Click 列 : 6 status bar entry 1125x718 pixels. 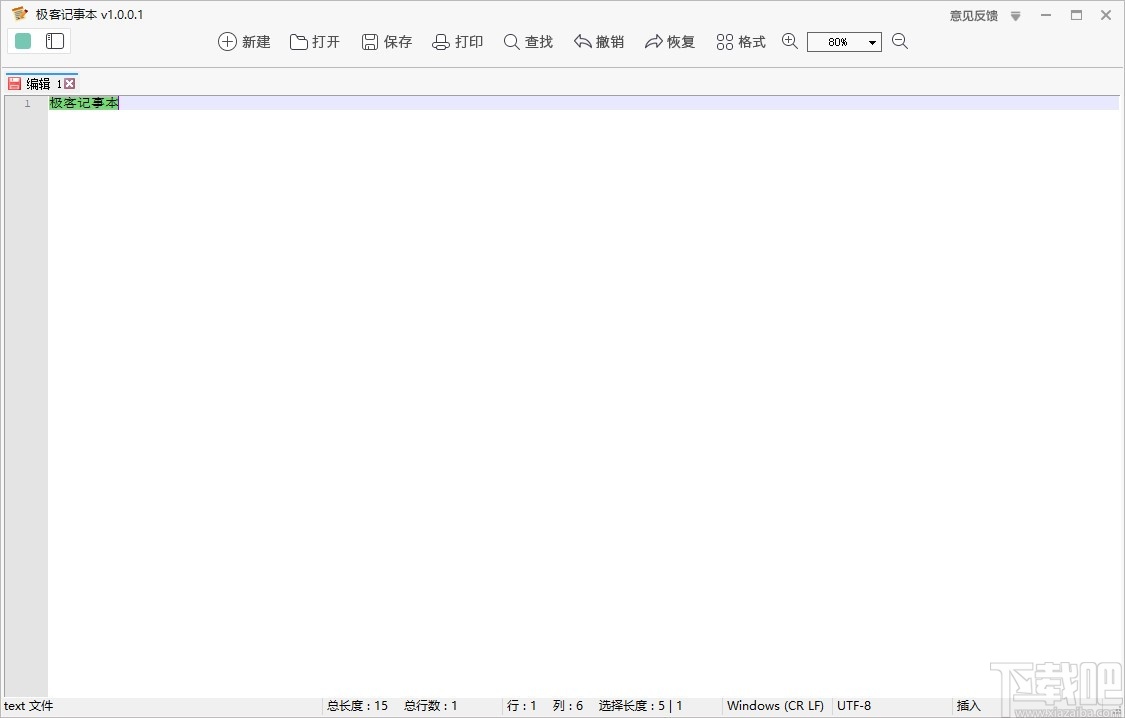568,706
